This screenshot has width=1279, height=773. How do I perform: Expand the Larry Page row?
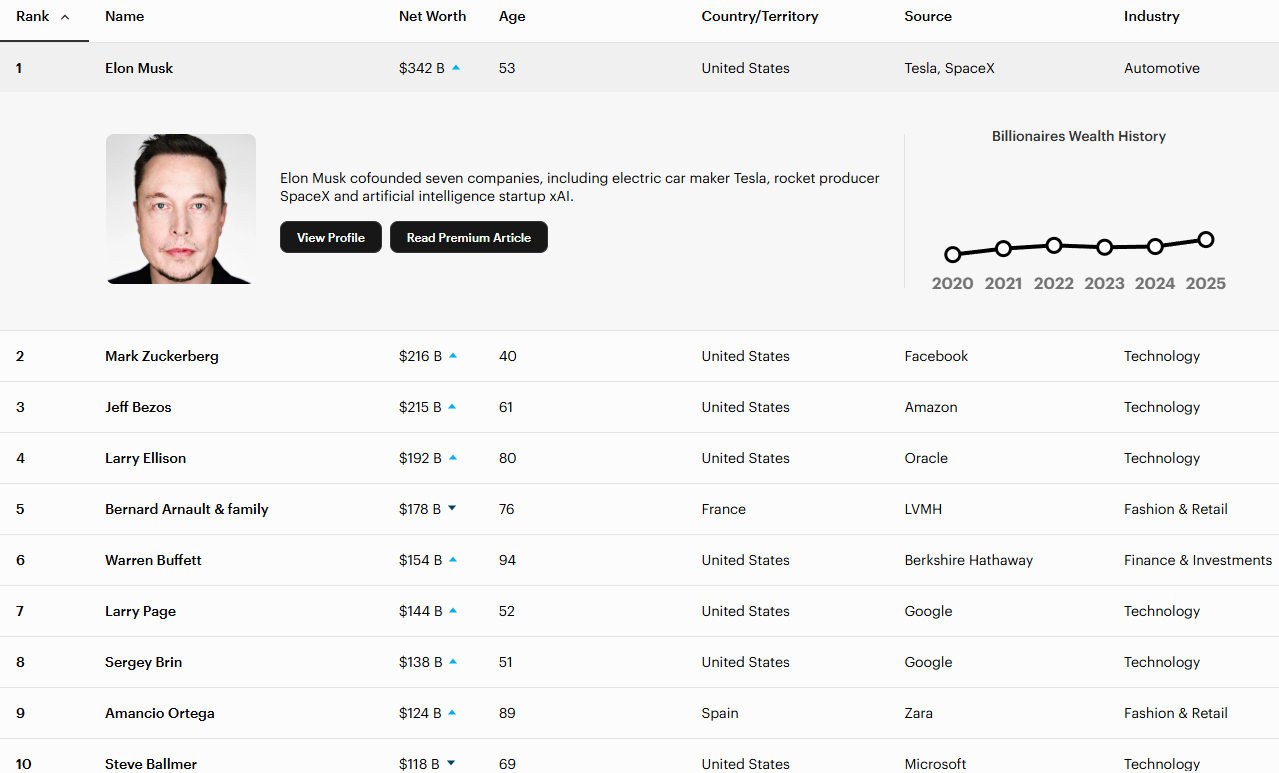pos(639,611)
